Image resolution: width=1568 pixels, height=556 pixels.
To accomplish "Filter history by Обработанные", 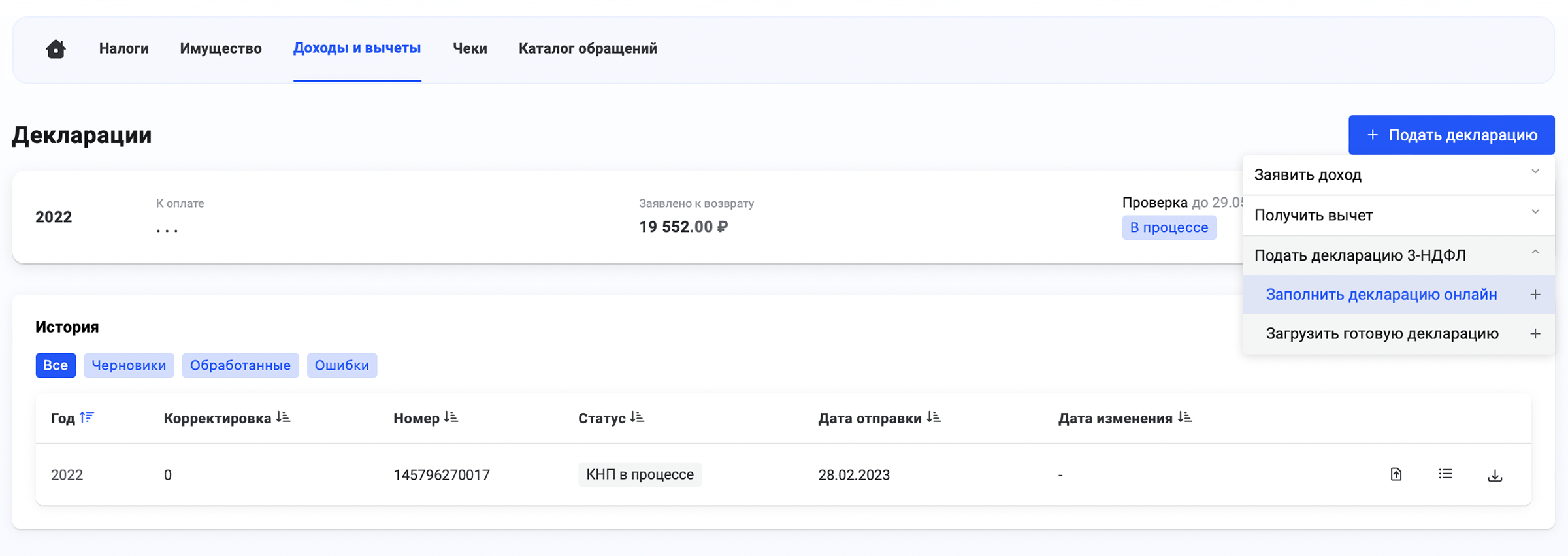I will pyautogui.click(x=240, y=365).
